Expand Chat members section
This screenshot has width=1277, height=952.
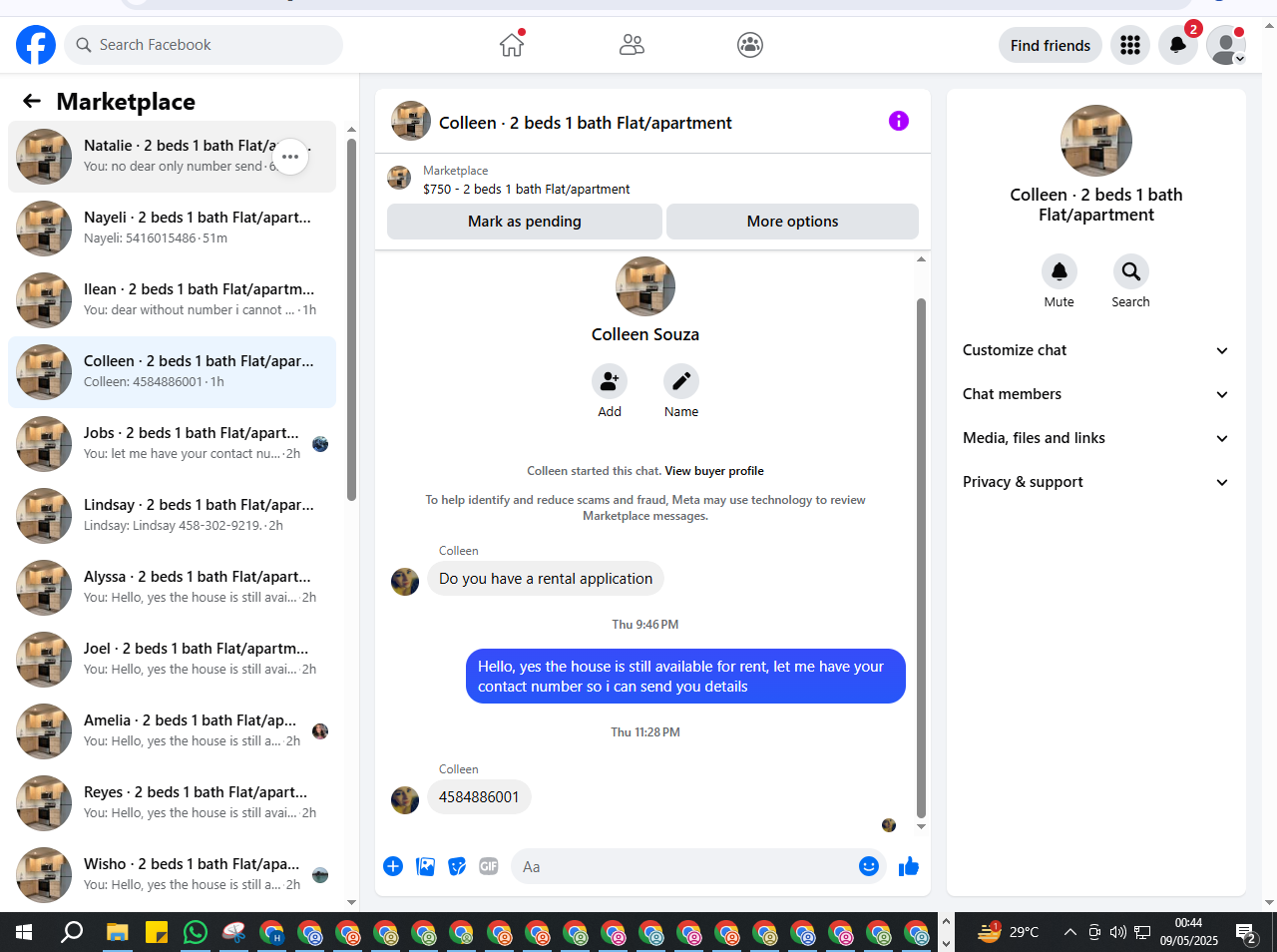point(1095,394)
